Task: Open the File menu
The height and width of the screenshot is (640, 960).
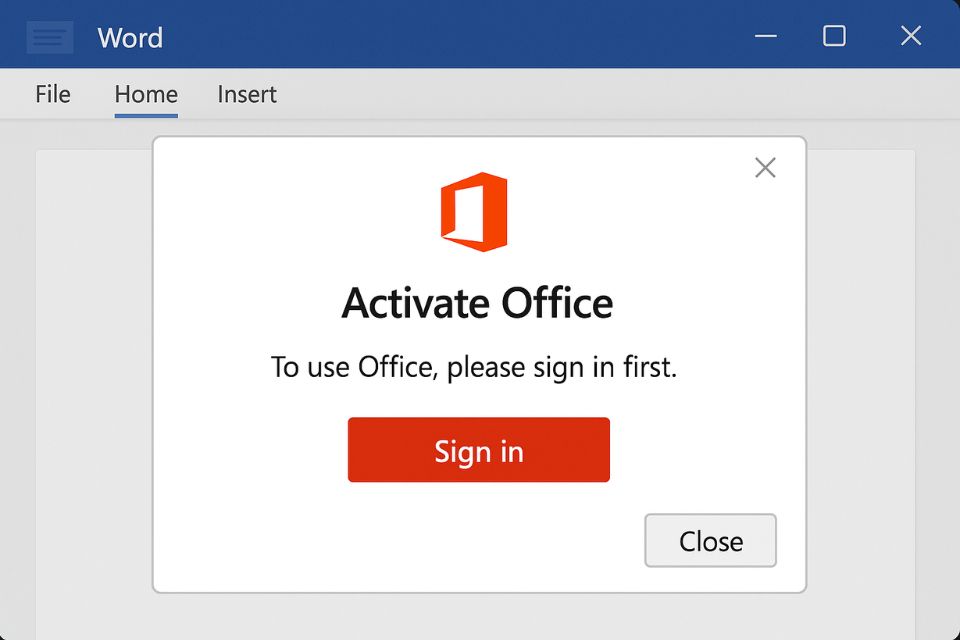Action: tap(53, 94)
